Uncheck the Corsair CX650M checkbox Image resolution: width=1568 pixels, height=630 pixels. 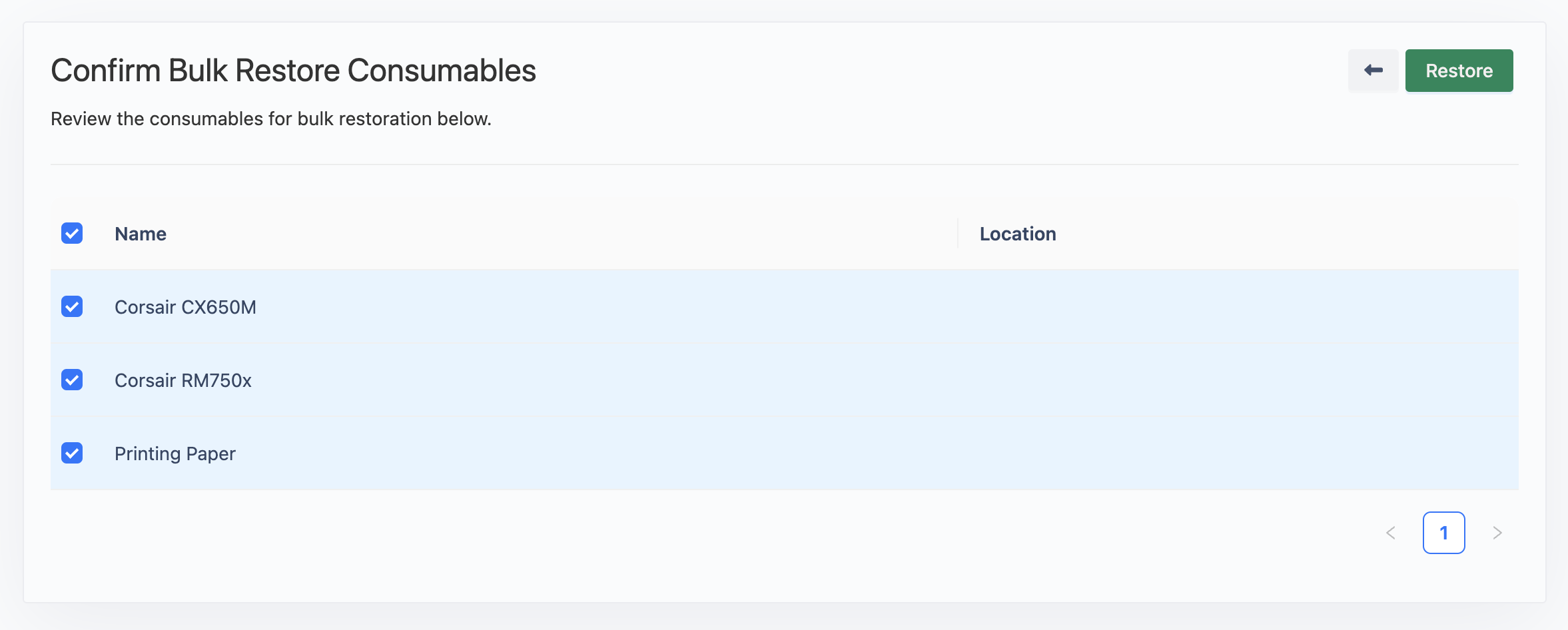pyautogui.click(x=72, y=306)
